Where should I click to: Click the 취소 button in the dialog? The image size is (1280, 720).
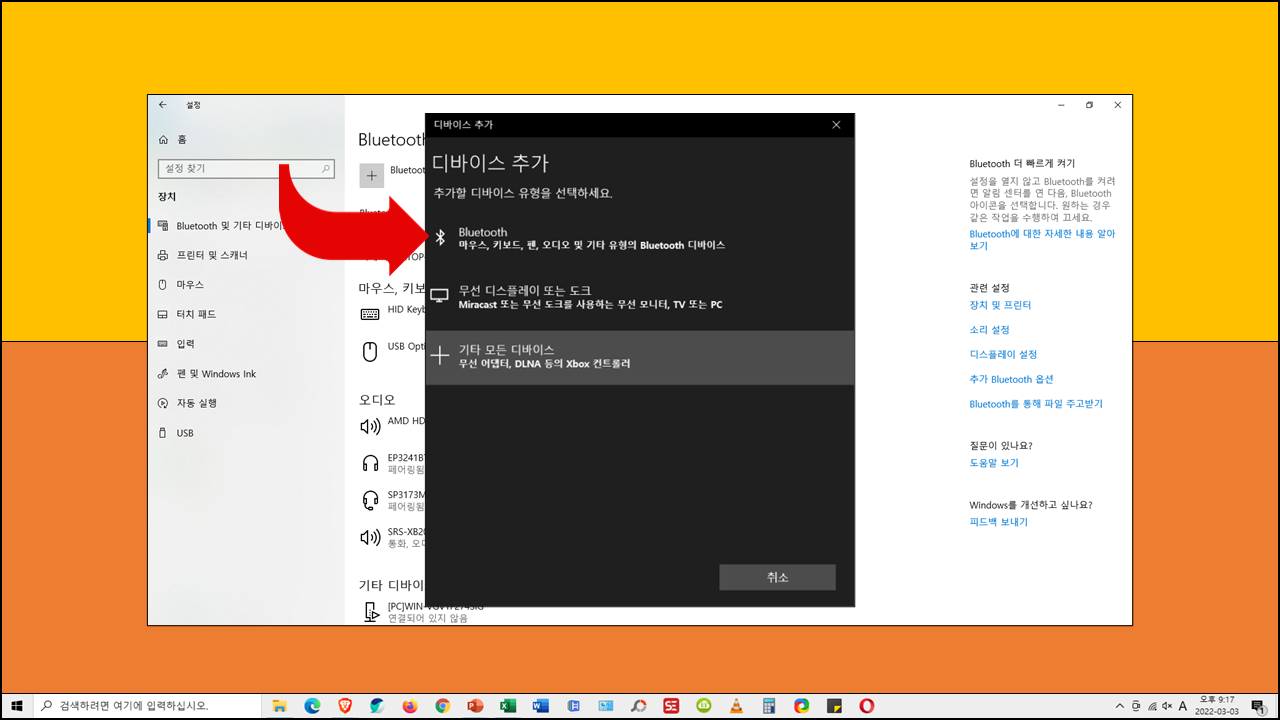click(x=777, y=577)
